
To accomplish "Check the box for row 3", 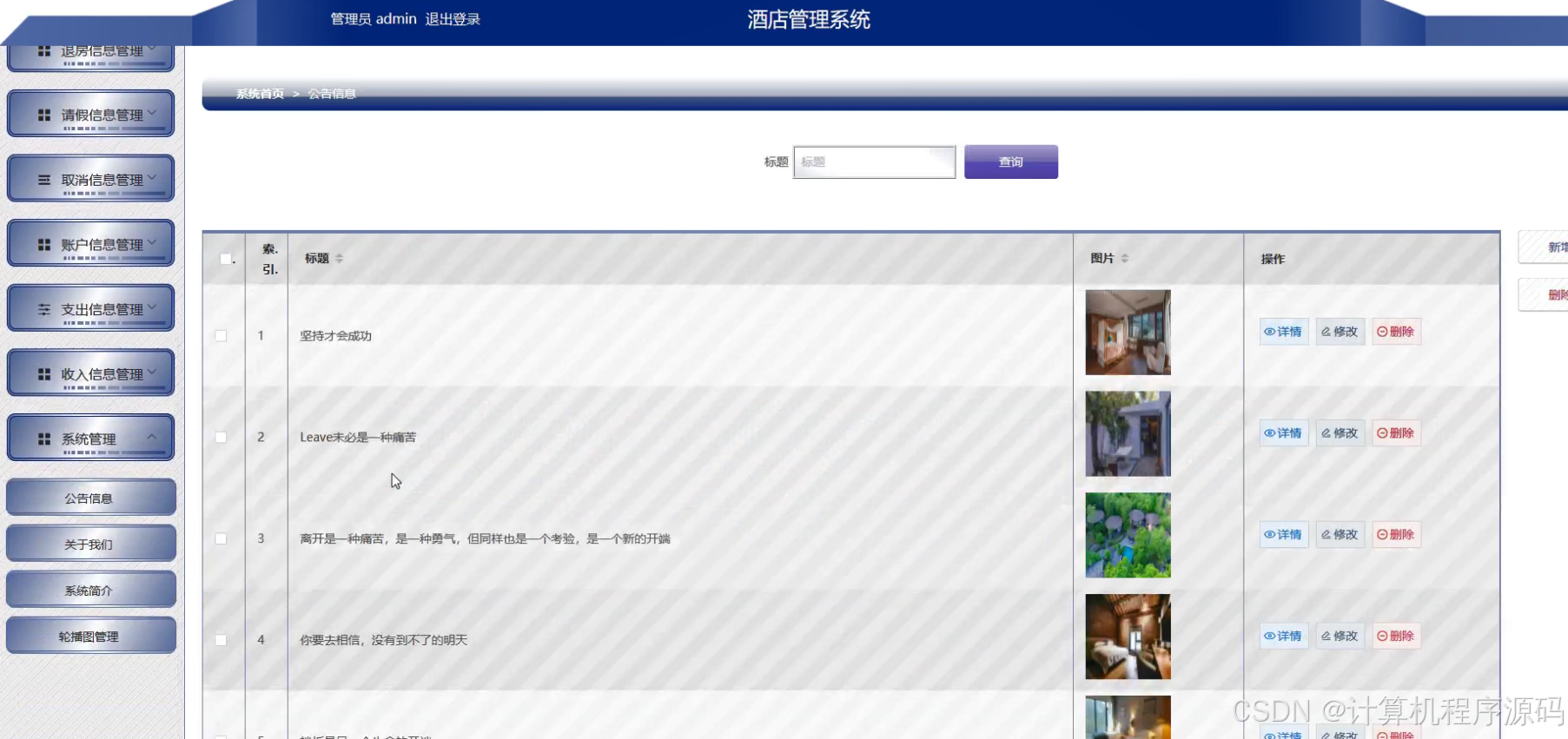I will click(221, 538).
